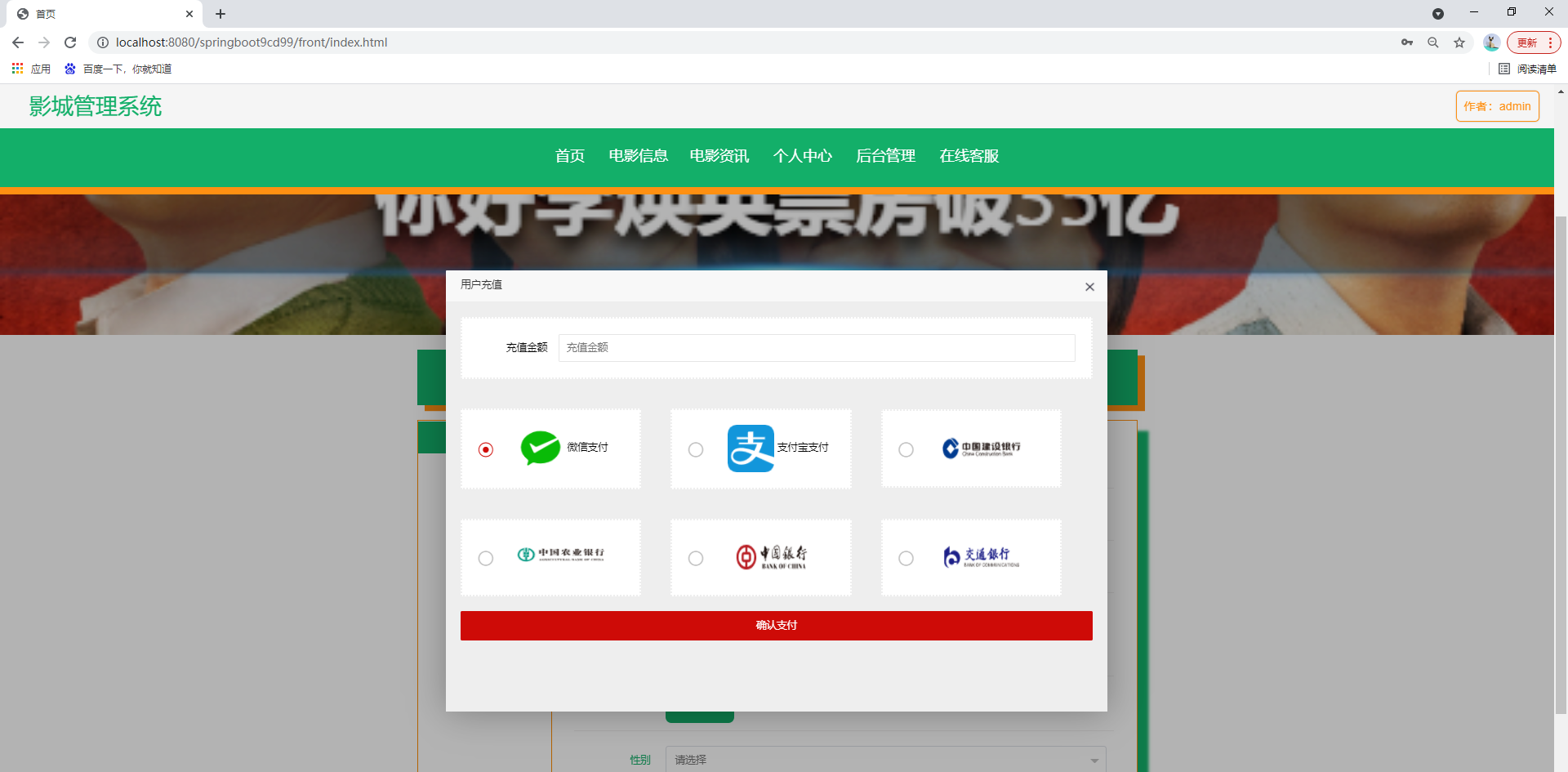Click the China Construction Bank logo
Viewport: 1568px width, 772px height.
(981, 448)
